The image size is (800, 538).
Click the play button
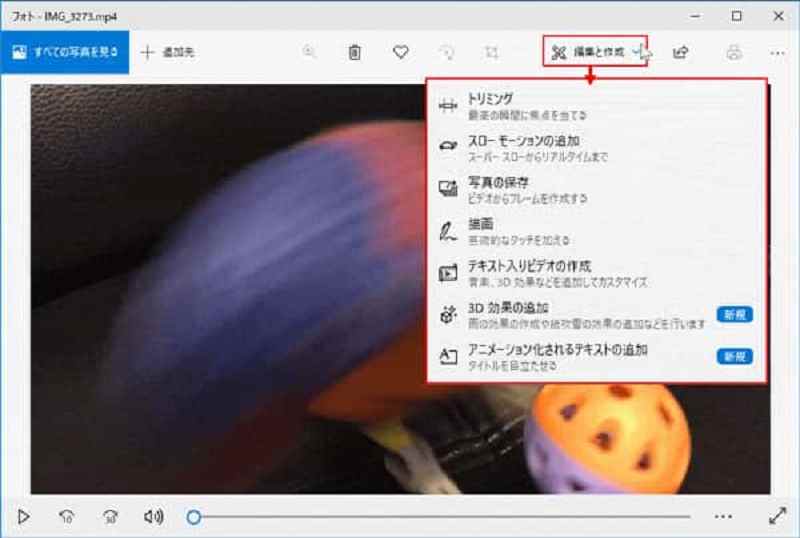point(23,517)
